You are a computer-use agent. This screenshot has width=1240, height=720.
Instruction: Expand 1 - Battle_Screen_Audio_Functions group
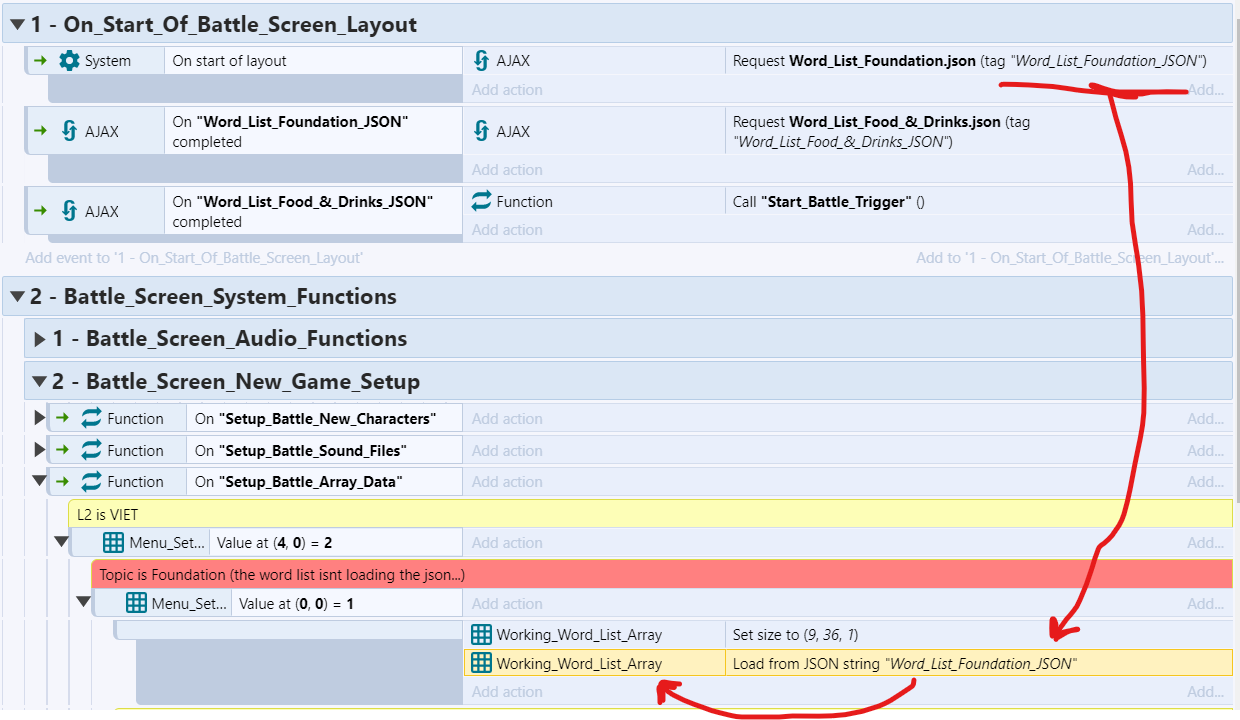coord(40,339)
